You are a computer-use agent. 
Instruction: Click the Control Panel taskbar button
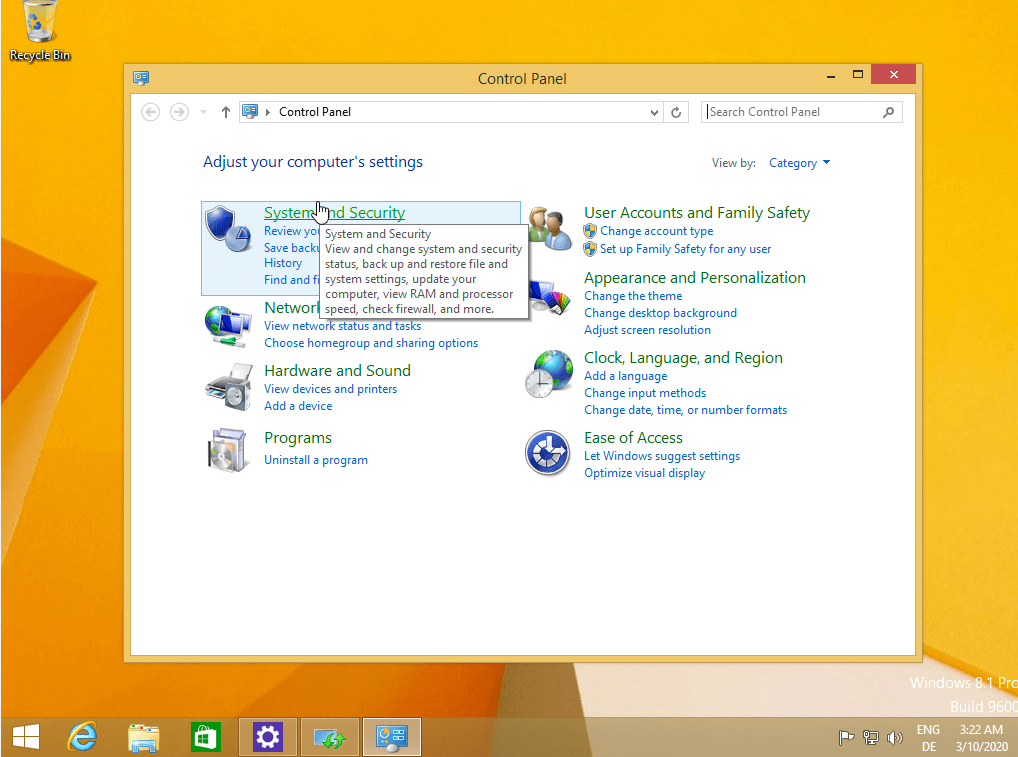tap(391, 738)
